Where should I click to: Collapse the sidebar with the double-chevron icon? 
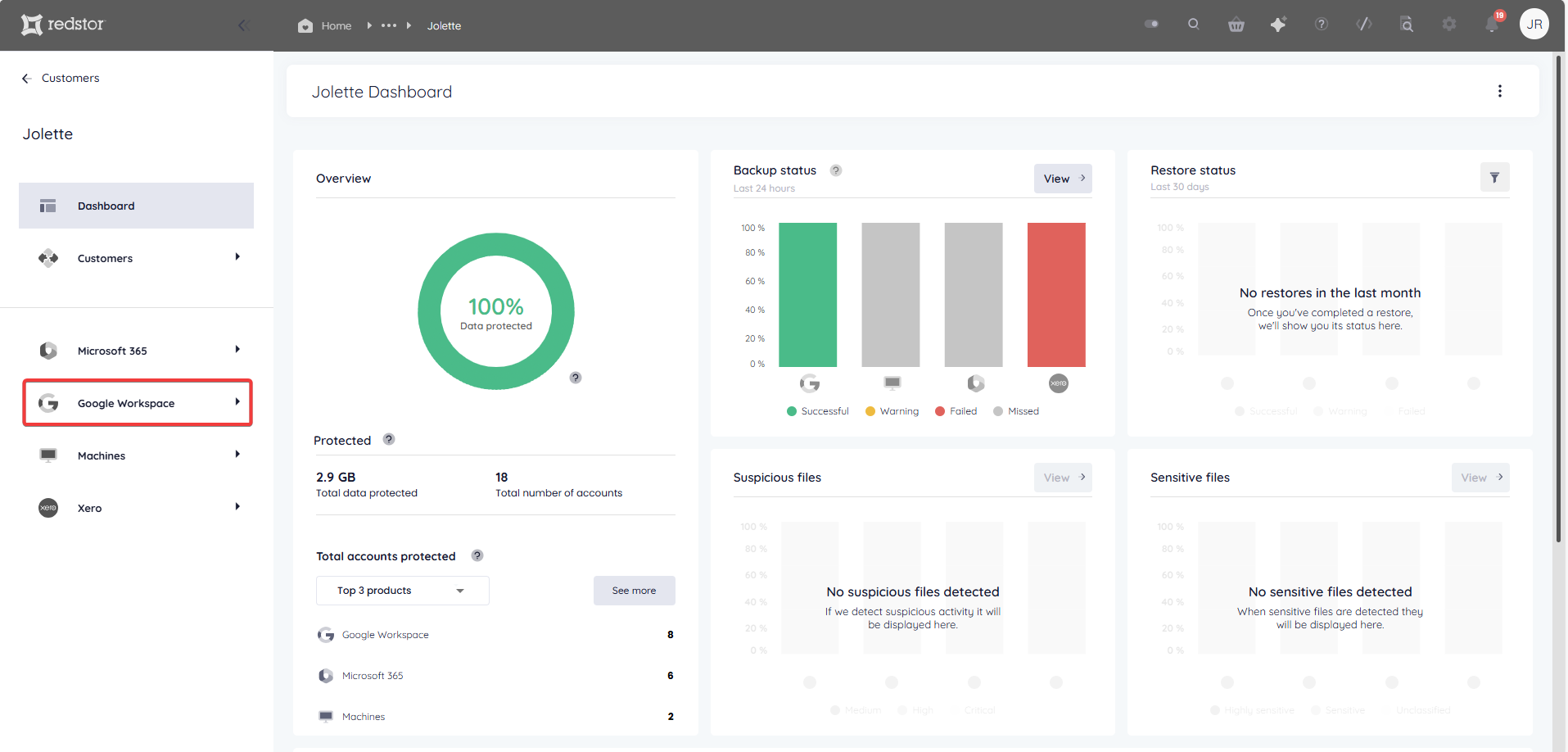[243, 25]
